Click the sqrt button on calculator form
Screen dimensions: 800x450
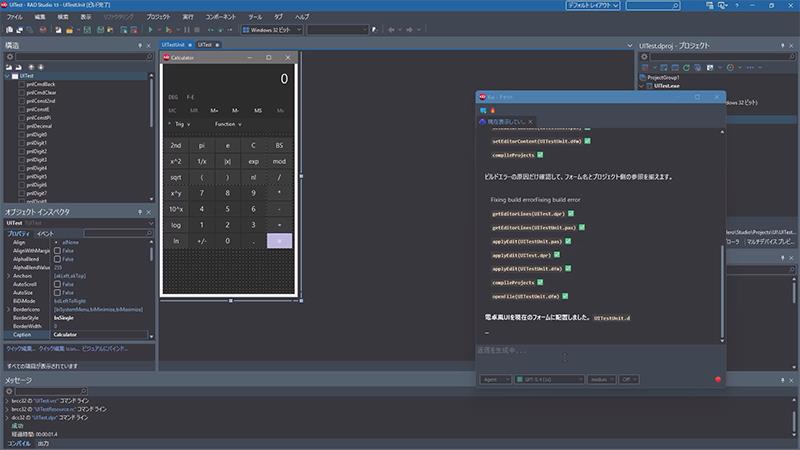(176, 177)
